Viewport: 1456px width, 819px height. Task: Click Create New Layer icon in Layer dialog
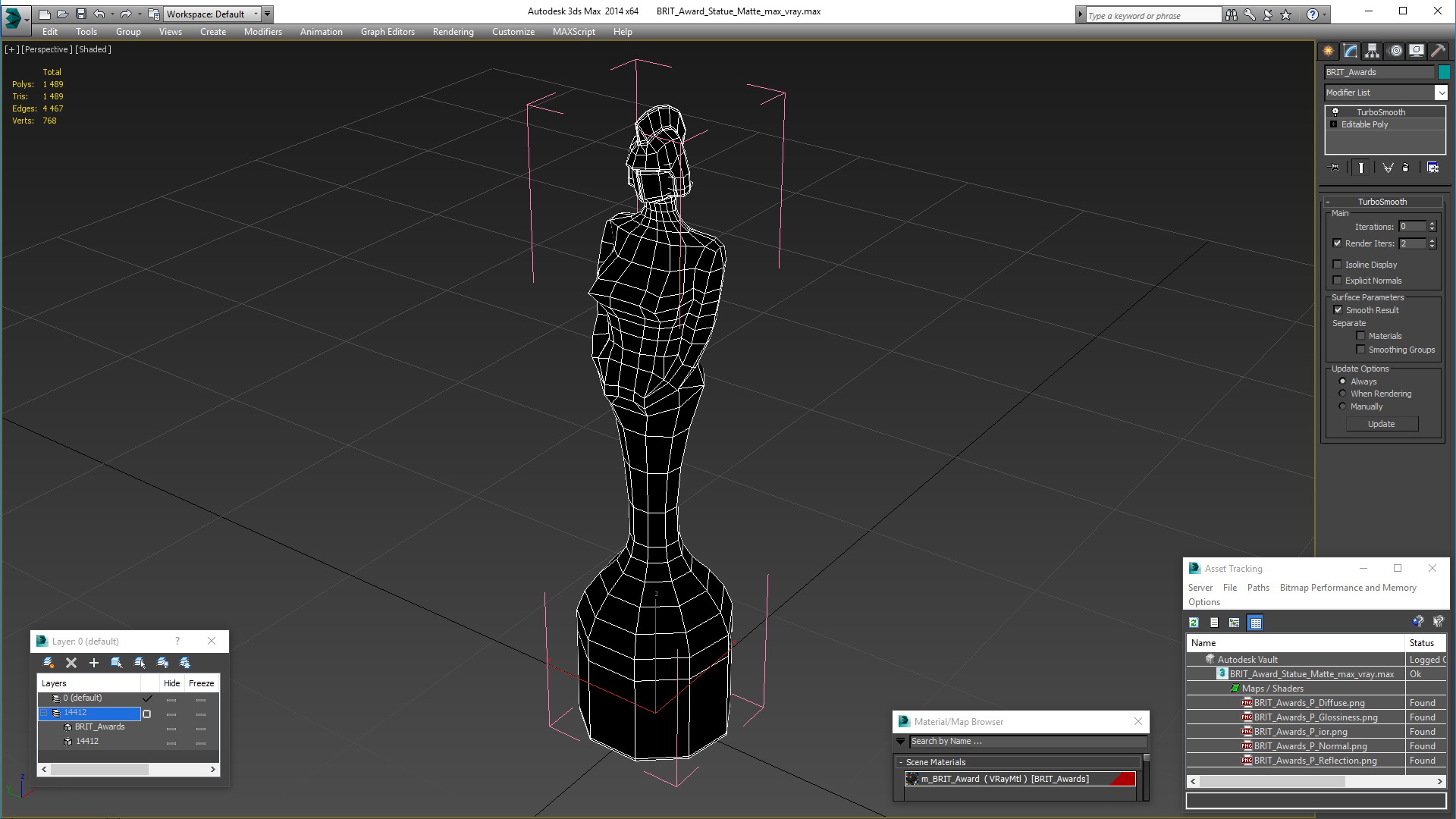49,663
